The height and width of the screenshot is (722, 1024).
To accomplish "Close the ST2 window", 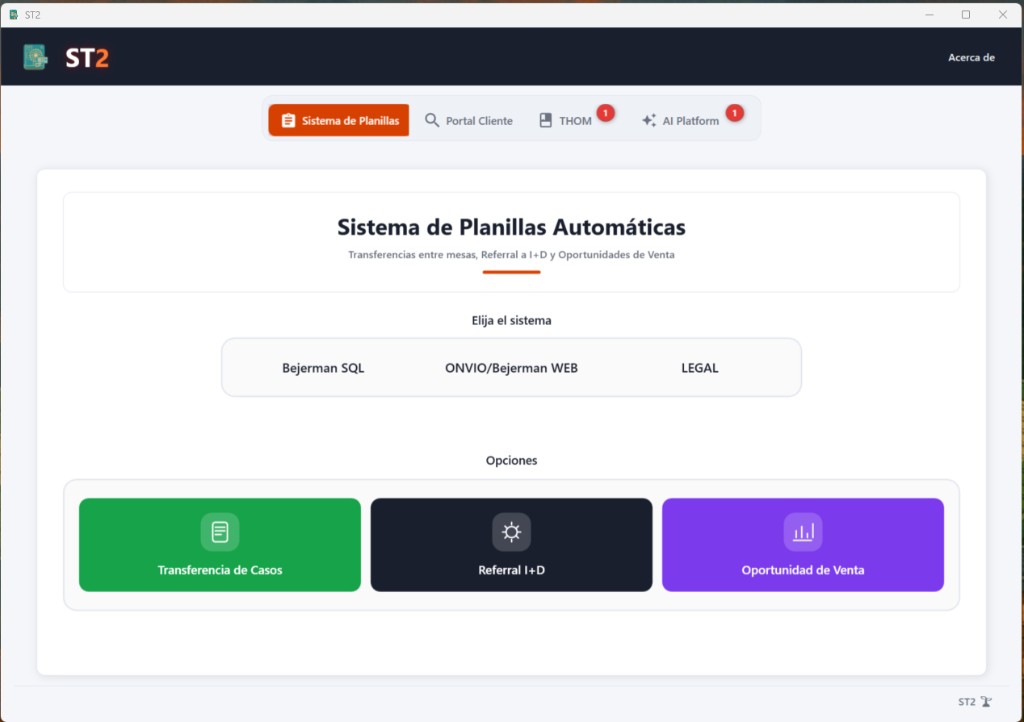I will pyautogui.click(x=1002, y=14).
